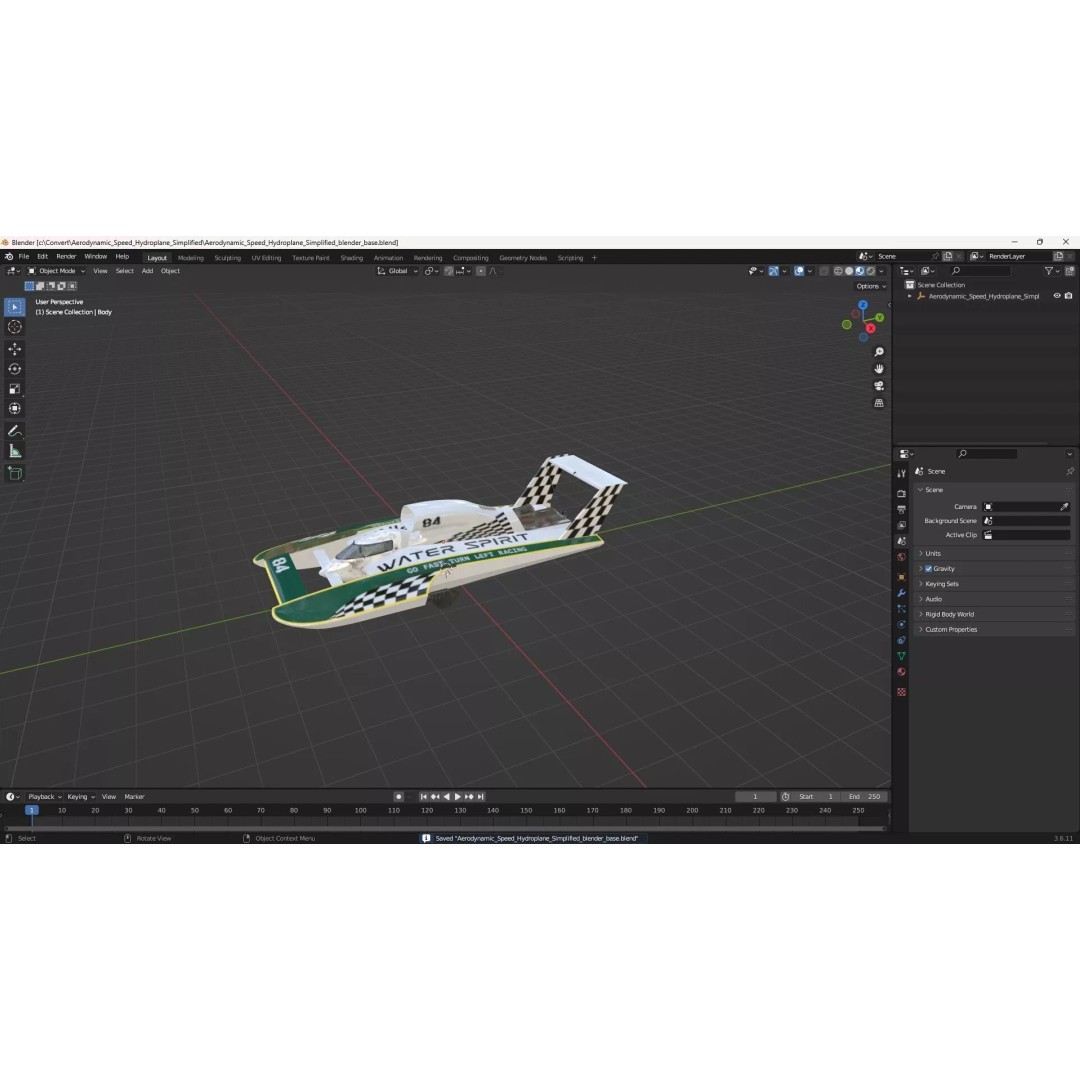Expand the Custom Properties panel

coord(951,630)
